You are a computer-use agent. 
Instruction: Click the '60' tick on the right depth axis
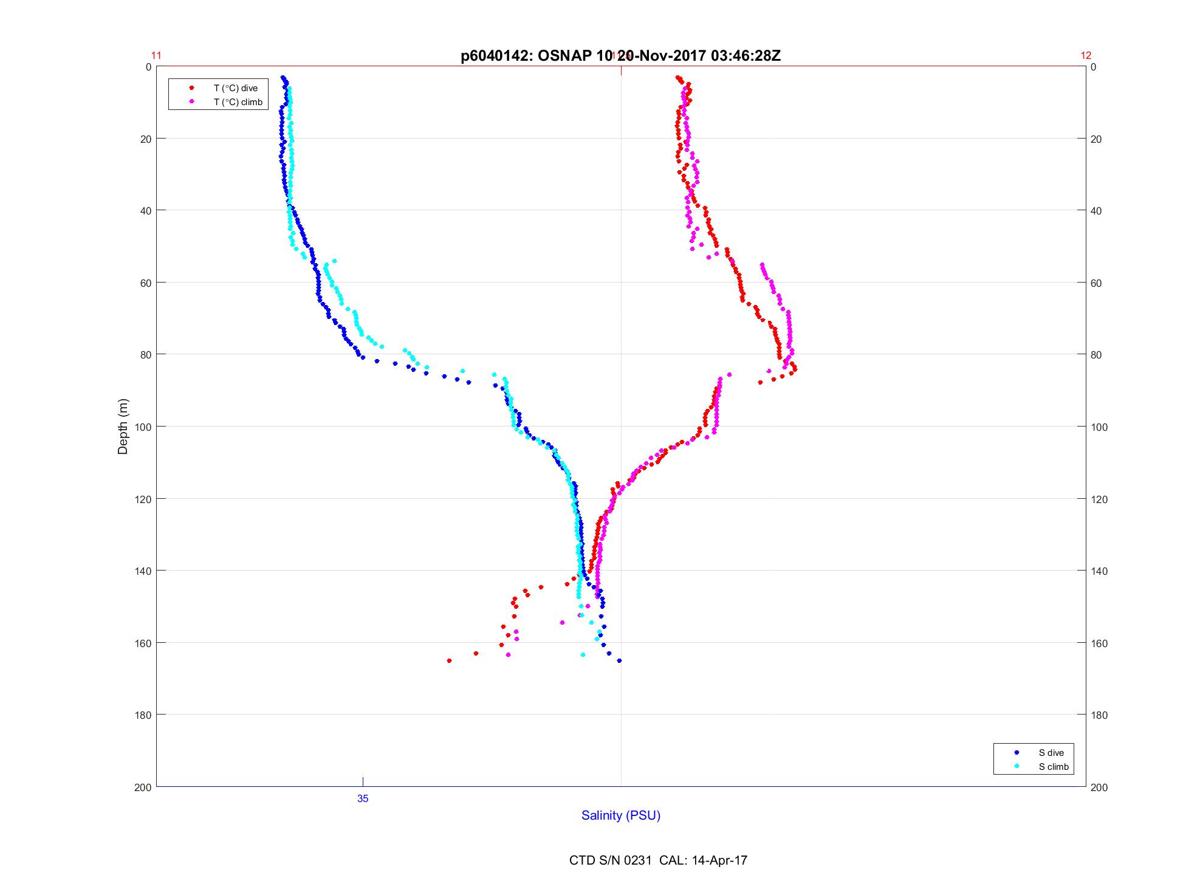(1097, 283)
